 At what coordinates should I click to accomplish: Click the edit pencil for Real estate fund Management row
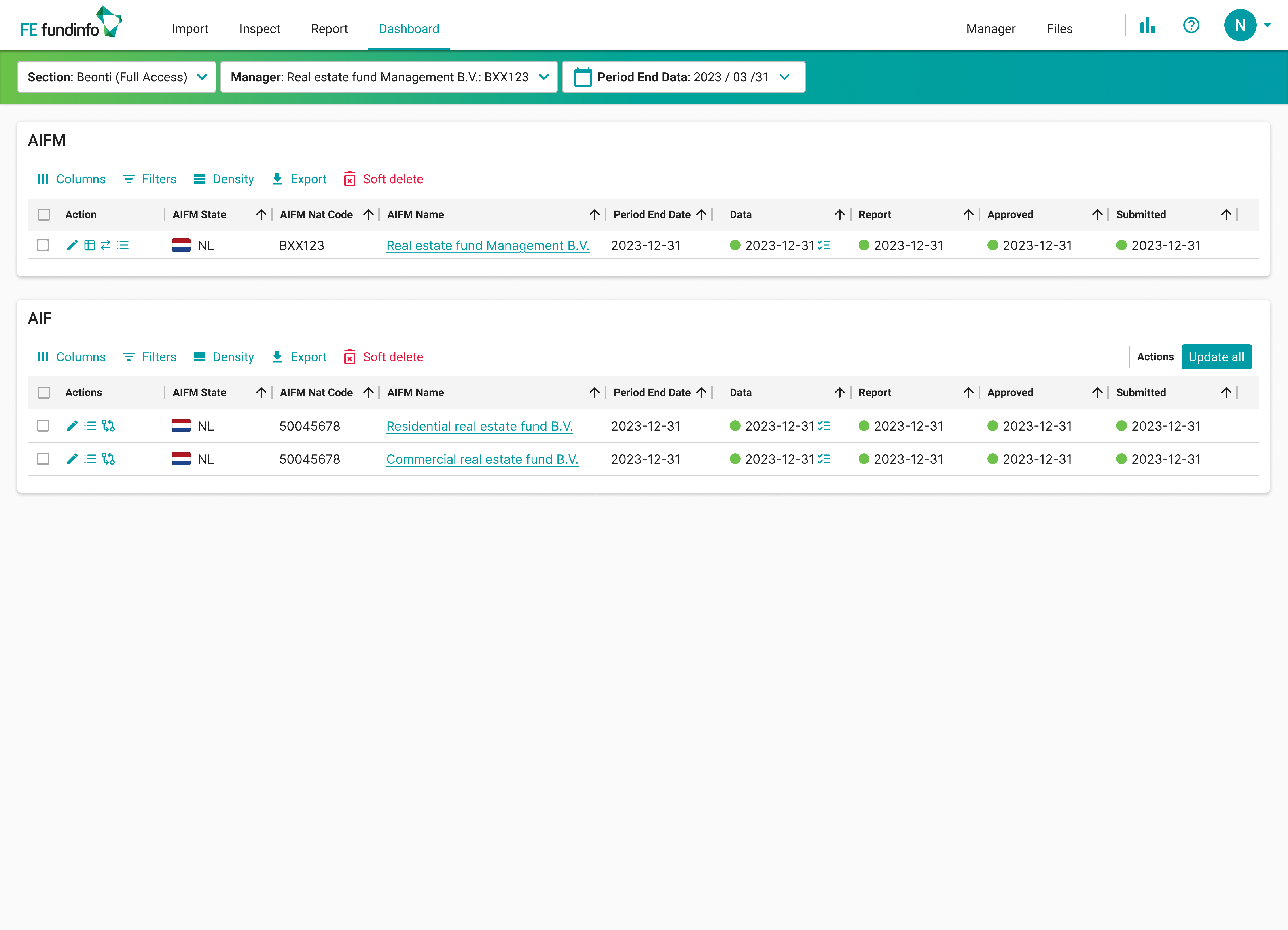[72, 245]
